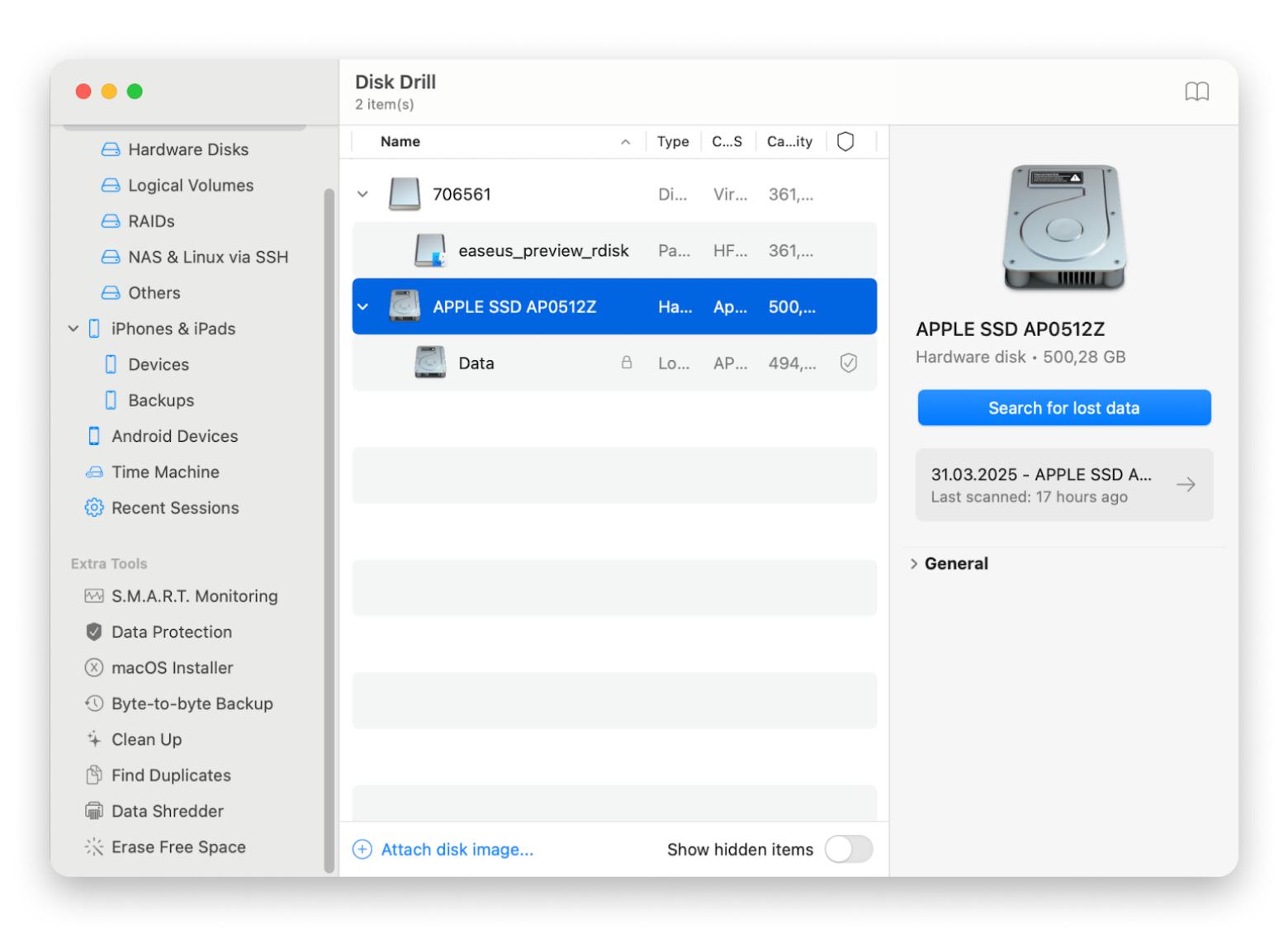The width and height of the screenshot is (1288, 943).
Task: Click the Android Devices phone icon
Action: [94, 436]
